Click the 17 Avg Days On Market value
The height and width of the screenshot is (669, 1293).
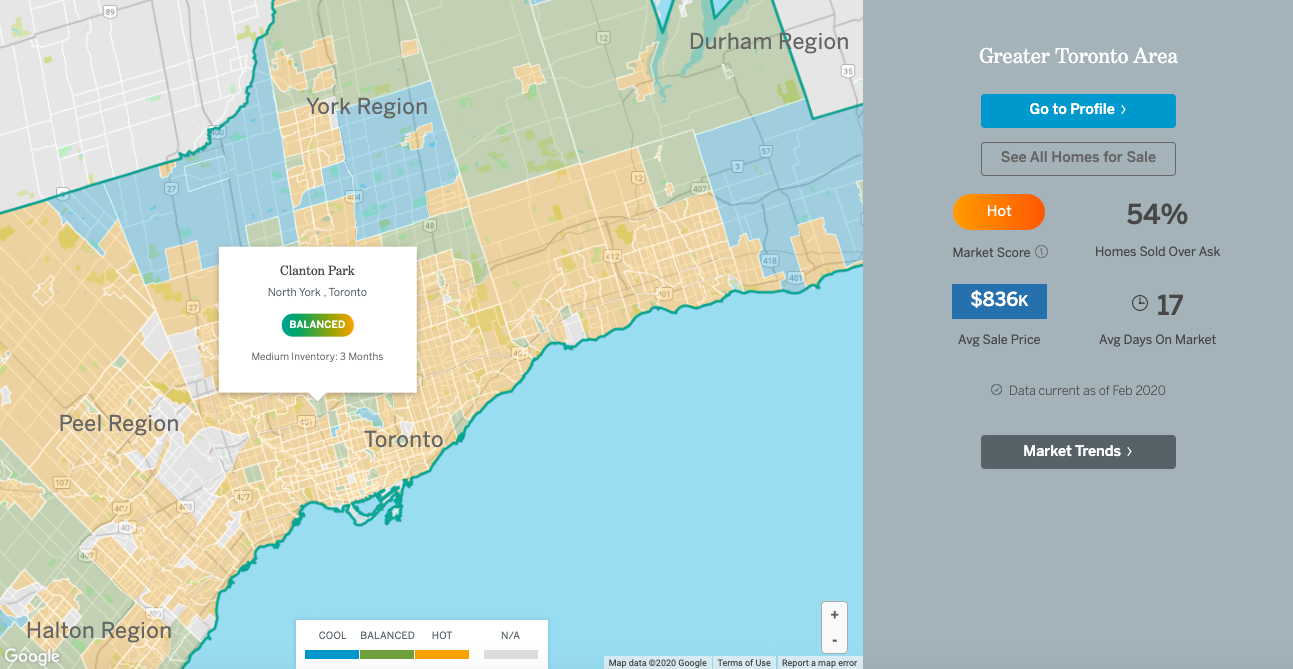[1170, 305]
